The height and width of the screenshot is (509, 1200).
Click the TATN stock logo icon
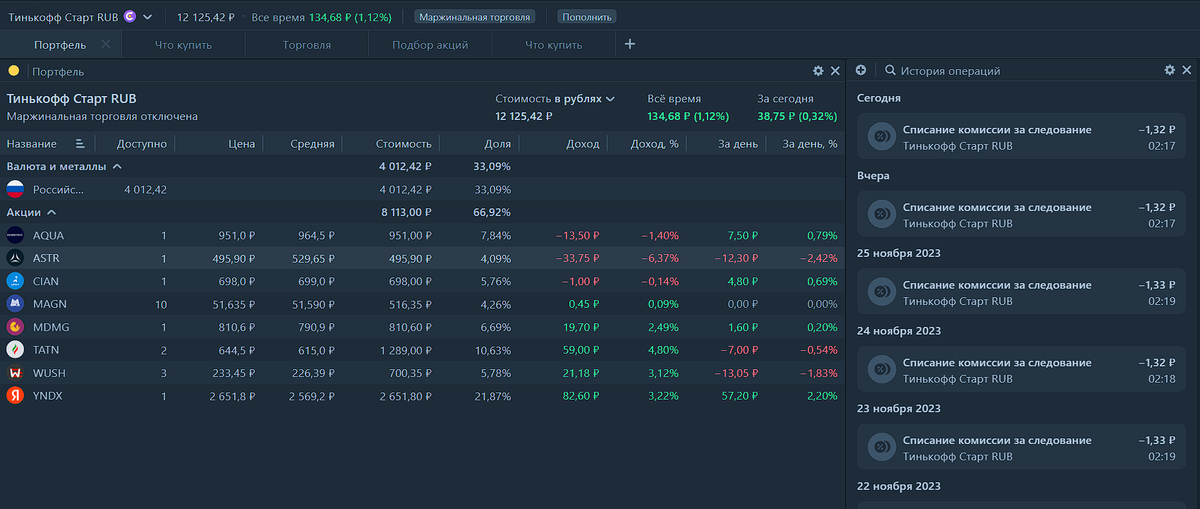click(x=15, y=350)
